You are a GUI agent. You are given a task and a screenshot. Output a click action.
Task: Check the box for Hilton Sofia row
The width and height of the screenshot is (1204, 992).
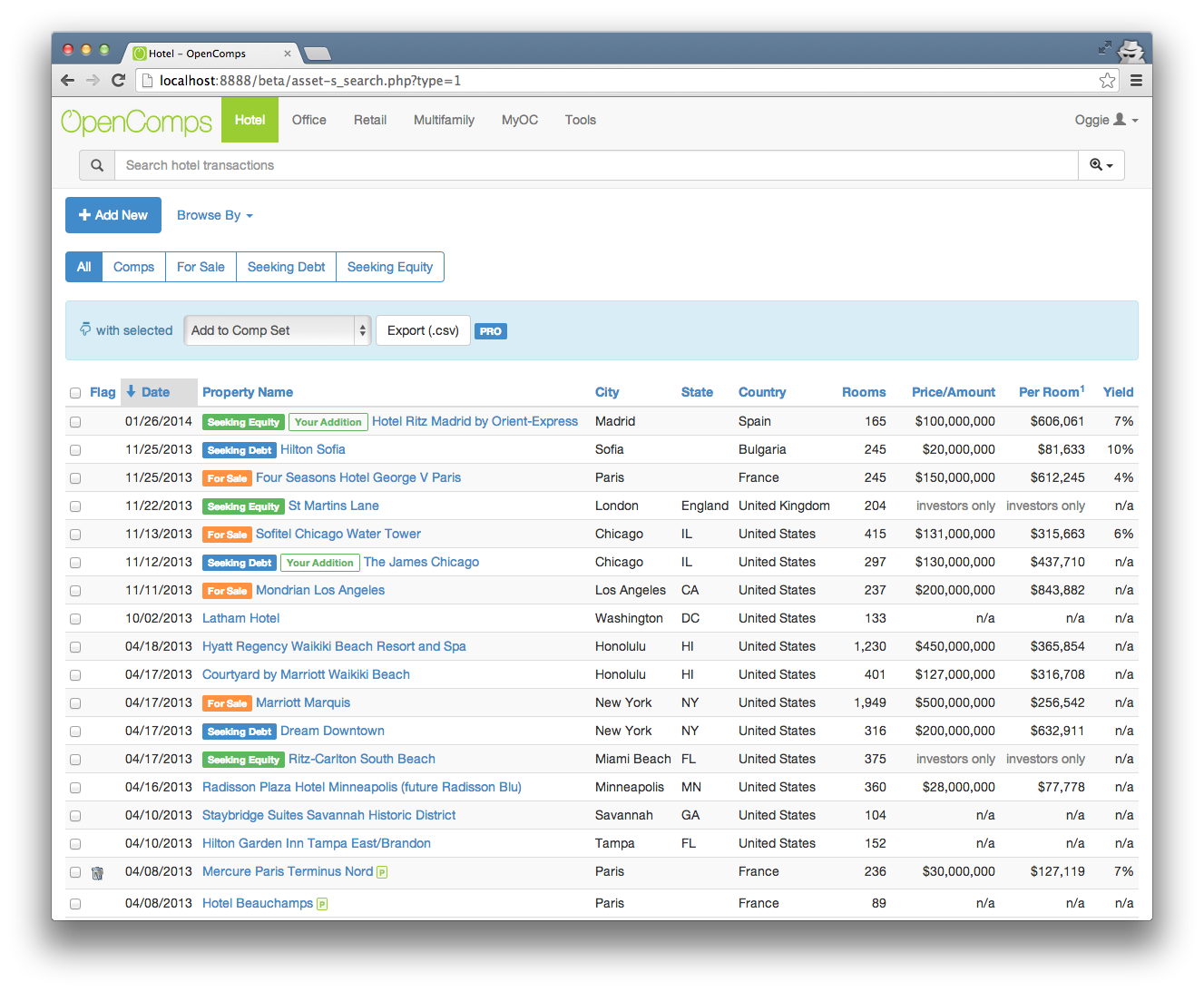75,450
